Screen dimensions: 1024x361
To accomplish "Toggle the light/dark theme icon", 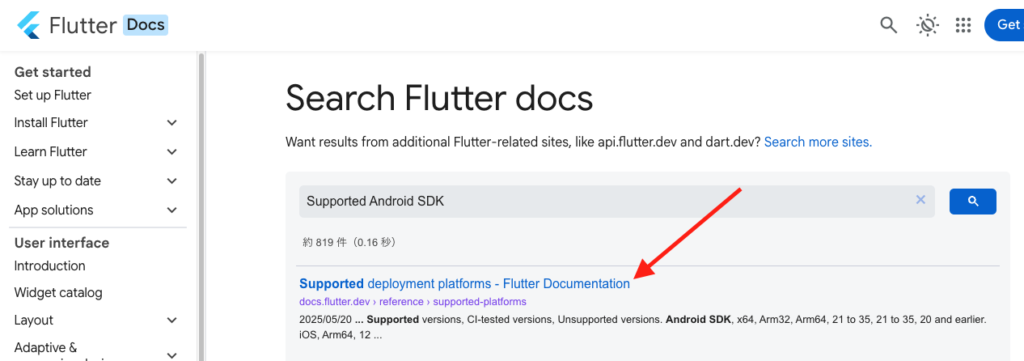I will 927,25.
